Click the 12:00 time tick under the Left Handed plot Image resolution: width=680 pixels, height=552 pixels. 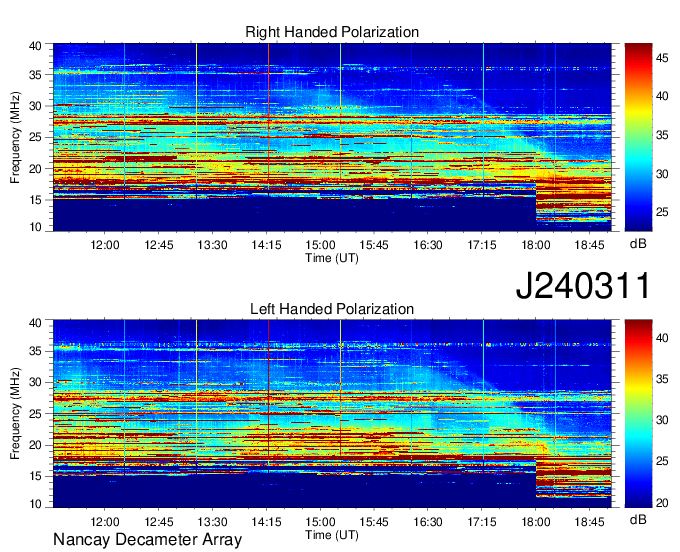point(105,522)
